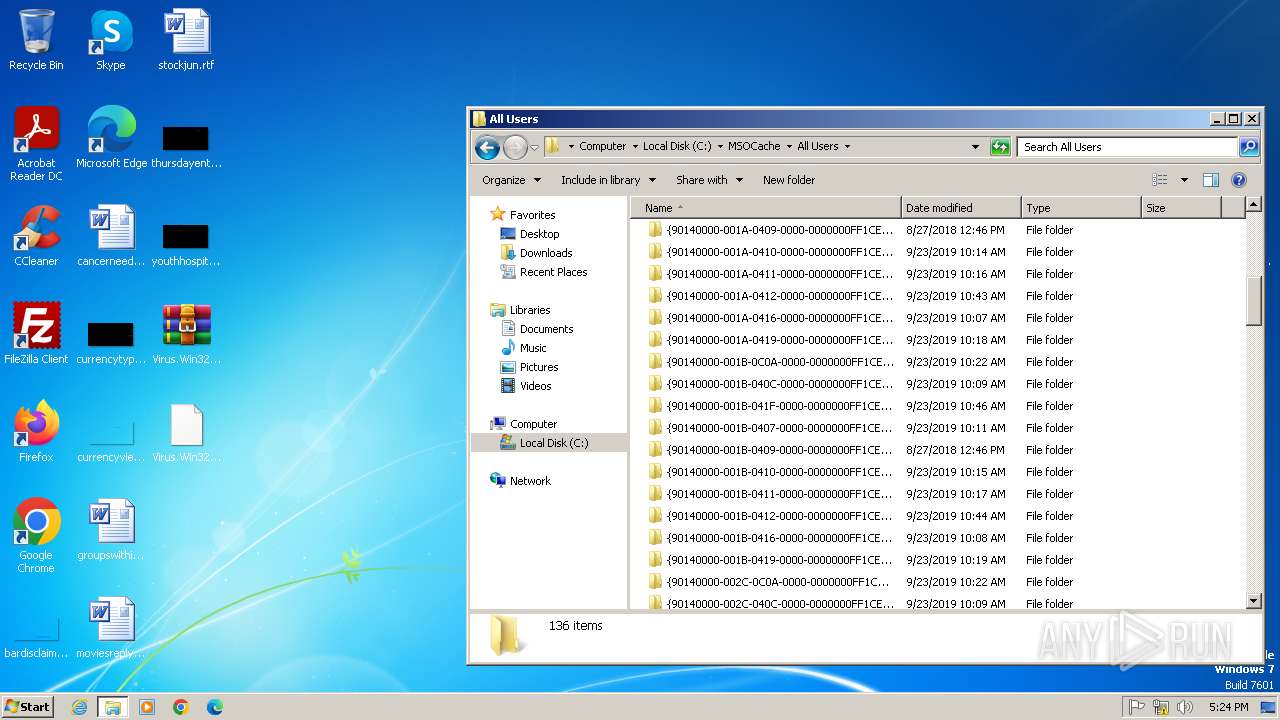1280x720 pixels.
Task: Select the Virus.Win32 WinRAR archive icon
Action: click(x=186, y=334)
